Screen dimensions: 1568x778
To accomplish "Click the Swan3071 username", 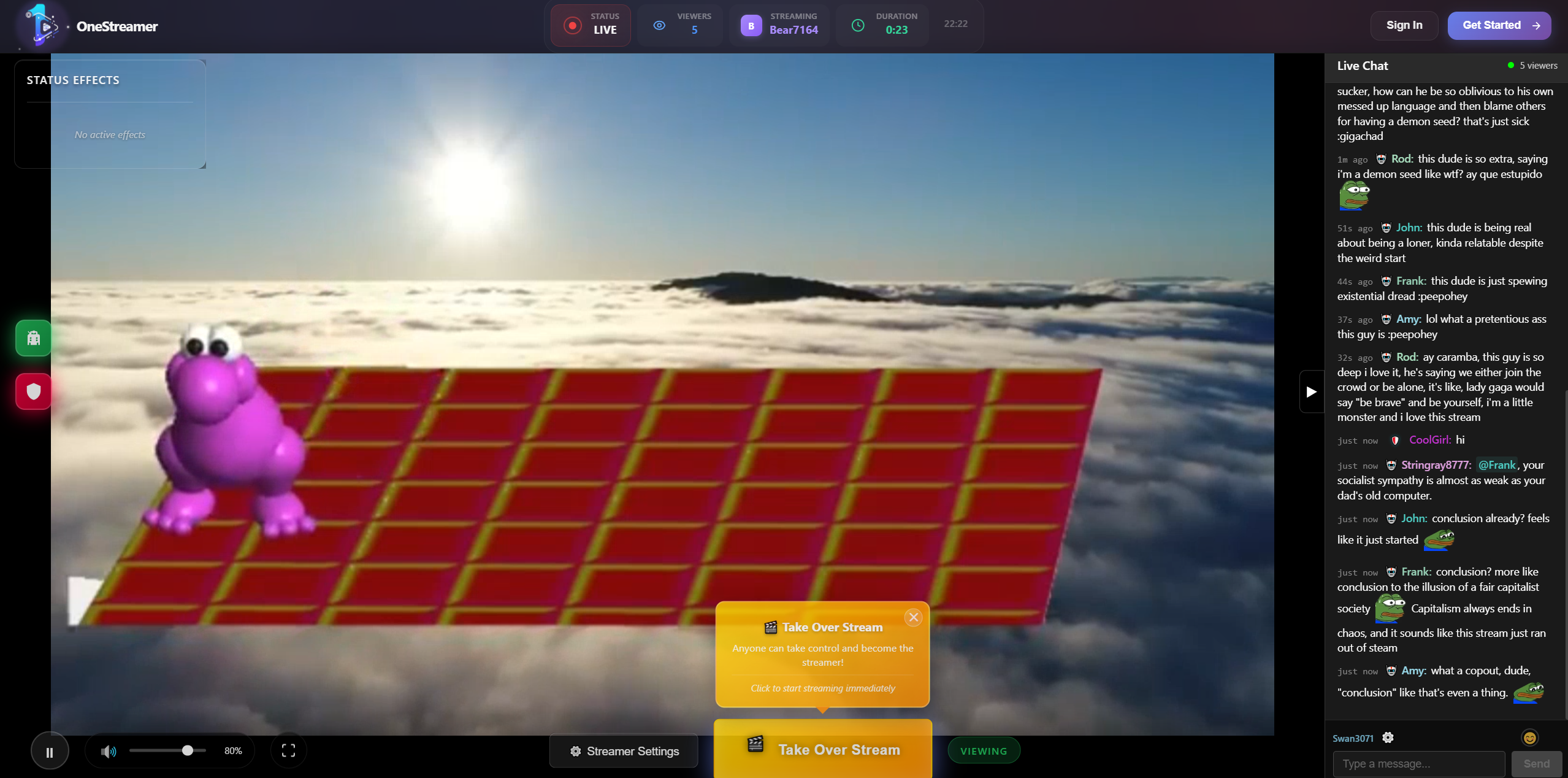I will click(x=1353, y=738).
